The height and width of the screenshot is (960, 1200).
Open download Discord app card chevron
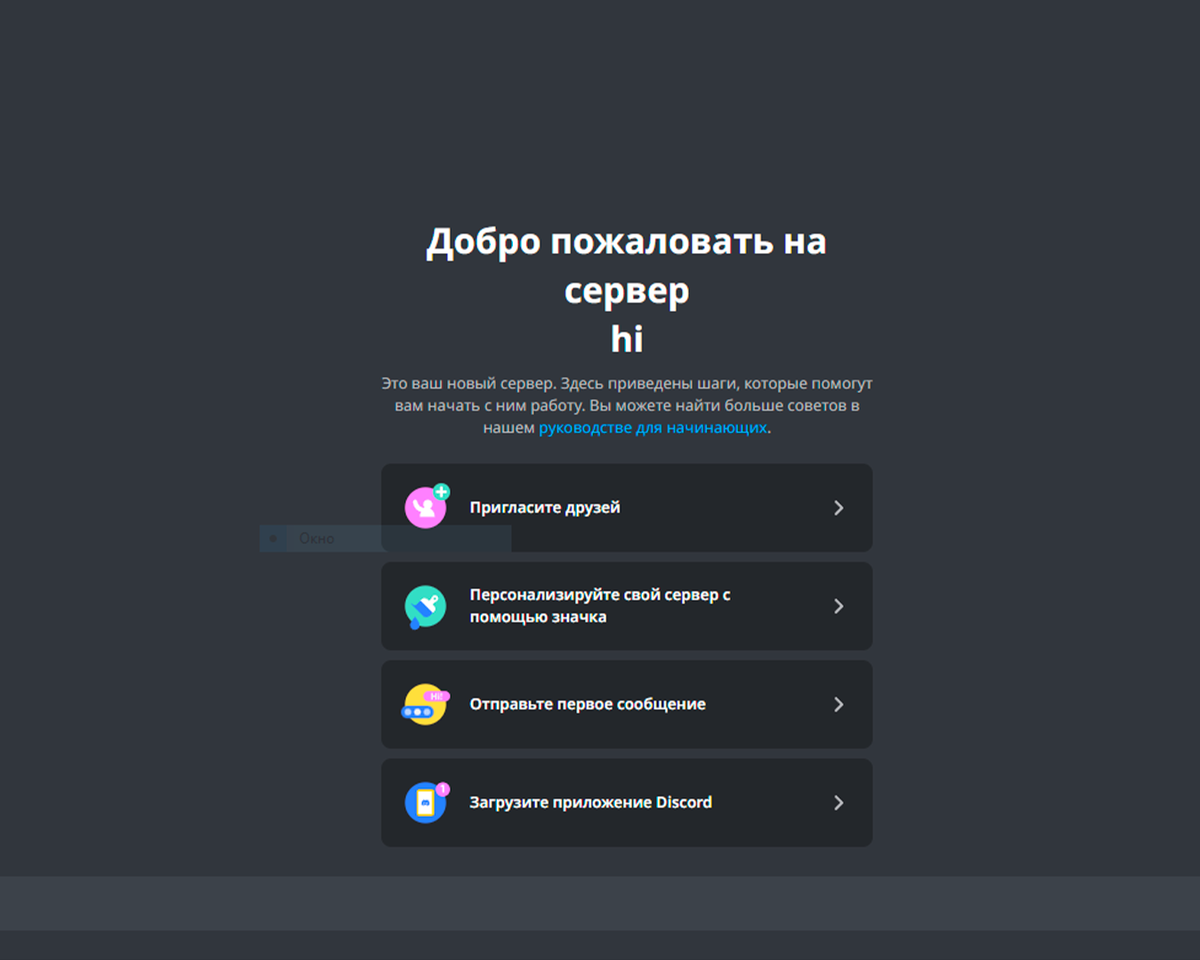pyautogui.click(x=839, y=803)
